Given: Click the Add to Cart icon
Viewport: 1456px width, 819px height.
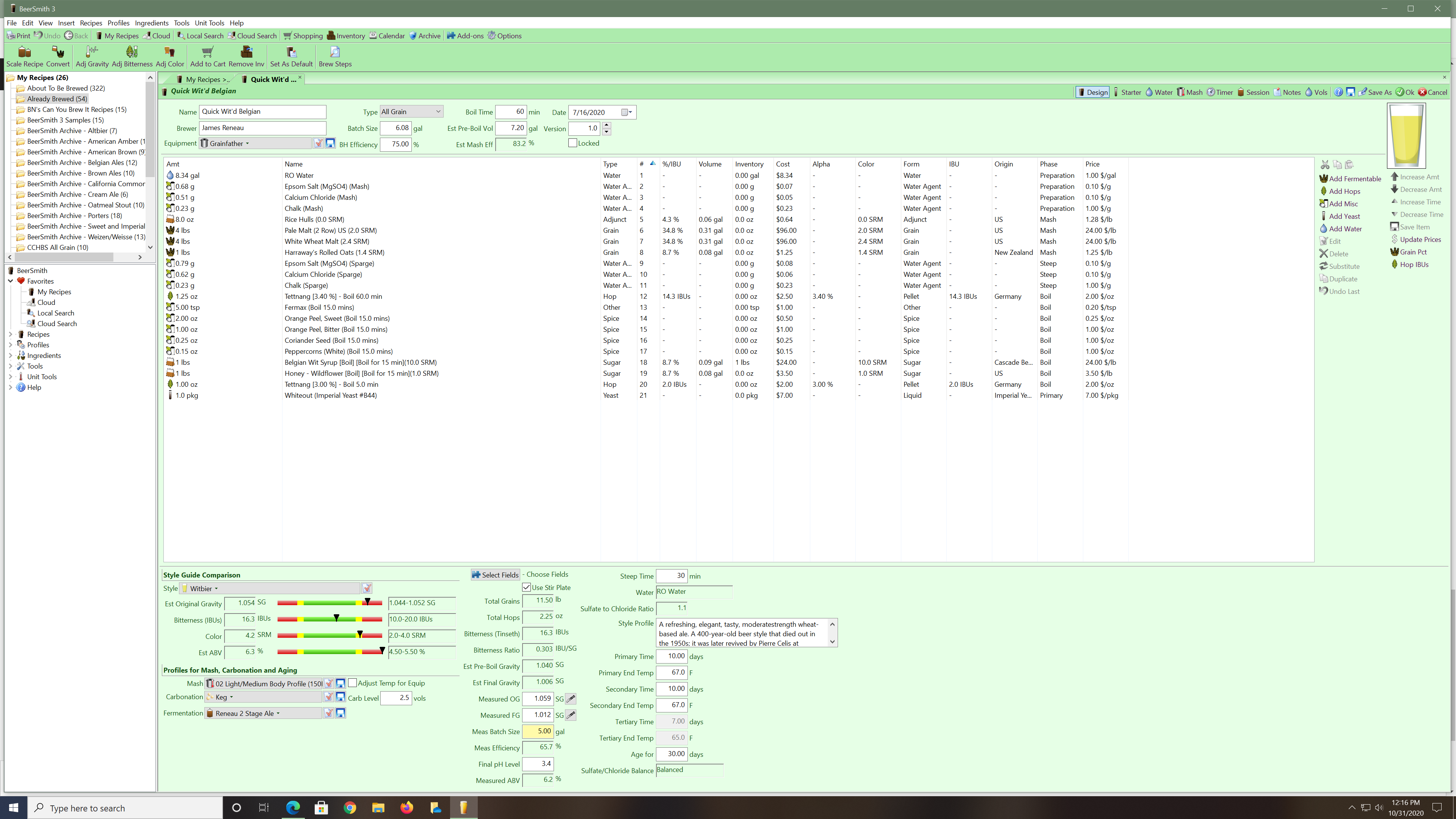Looking at the screenshot, I should tap(207, 56).
